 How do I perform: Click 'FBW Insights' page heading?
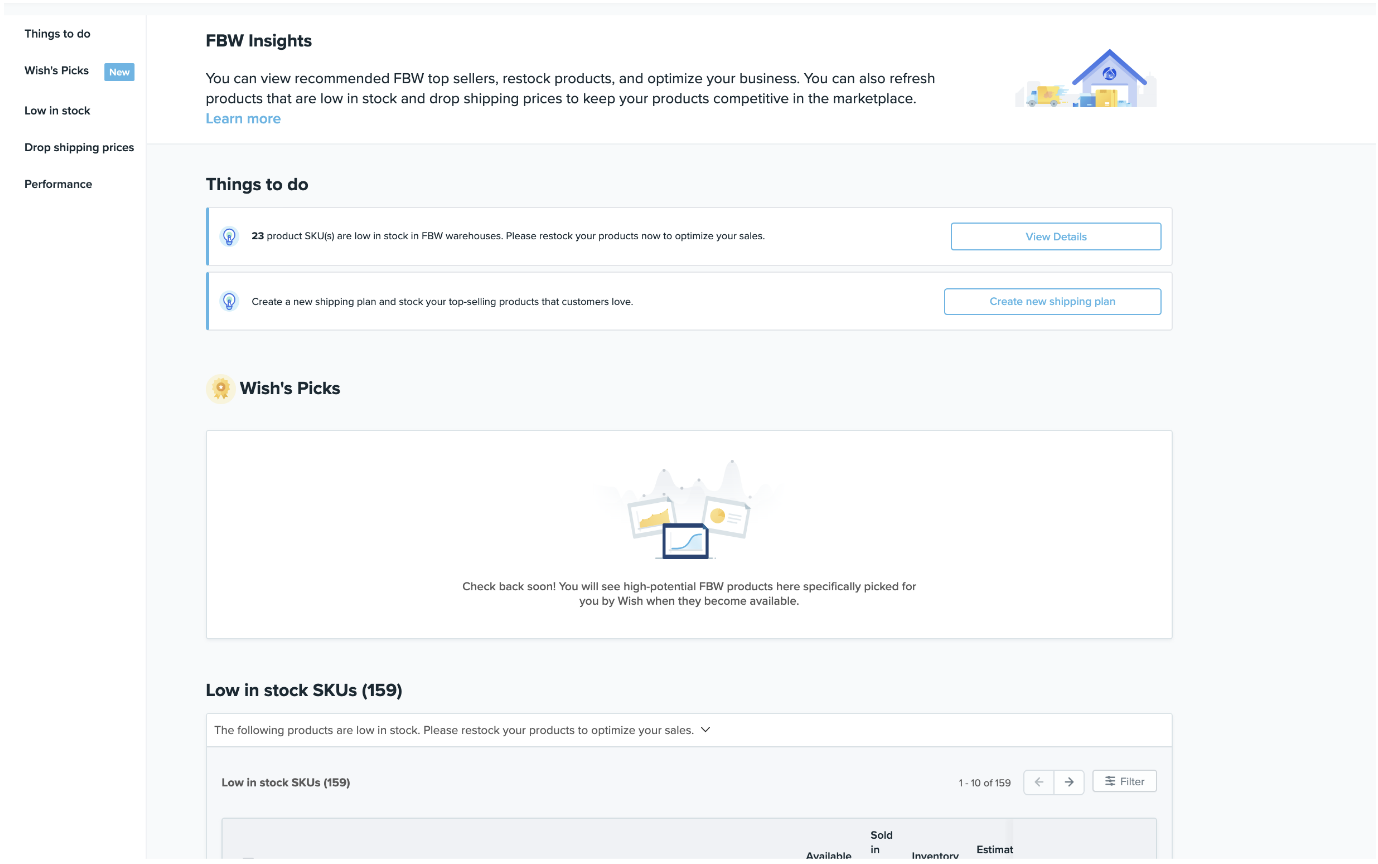click(x=259, y=41)
